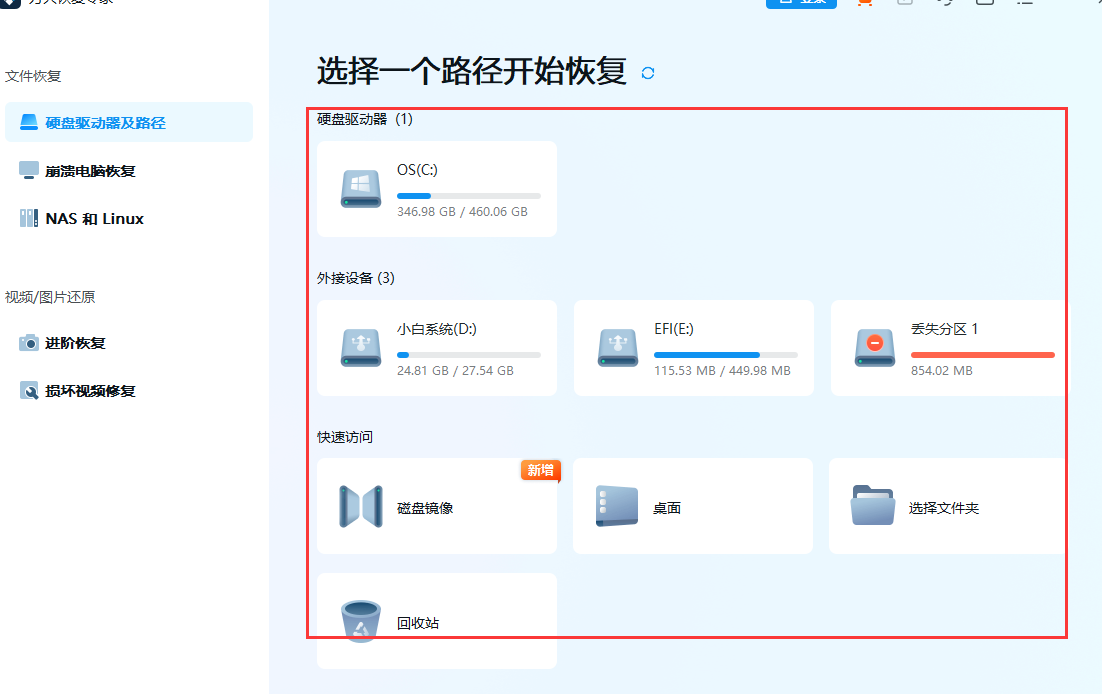Click the 新增 badge on 磁盘镜像
Viewport: 1102px width, 694px height.
(540, 471)
